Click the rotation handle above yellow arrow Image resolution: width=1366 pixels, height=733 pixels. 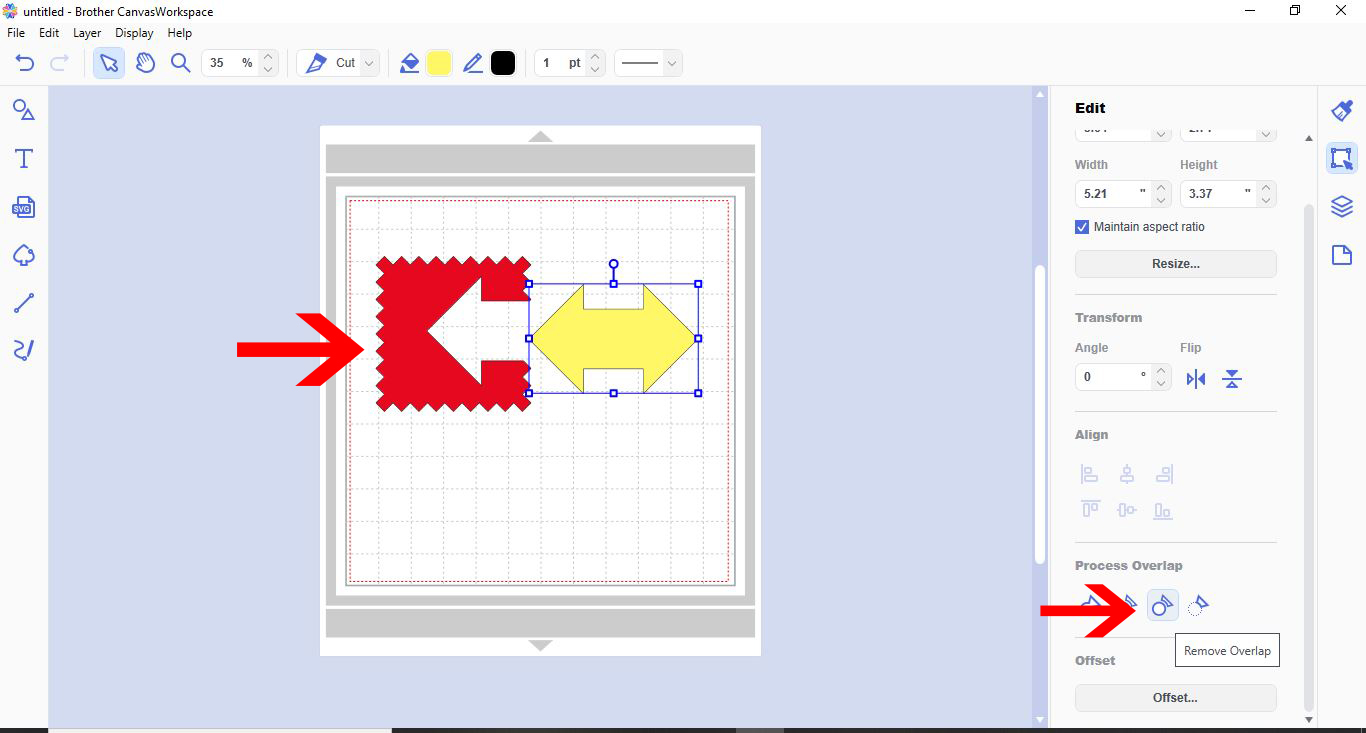613,264
